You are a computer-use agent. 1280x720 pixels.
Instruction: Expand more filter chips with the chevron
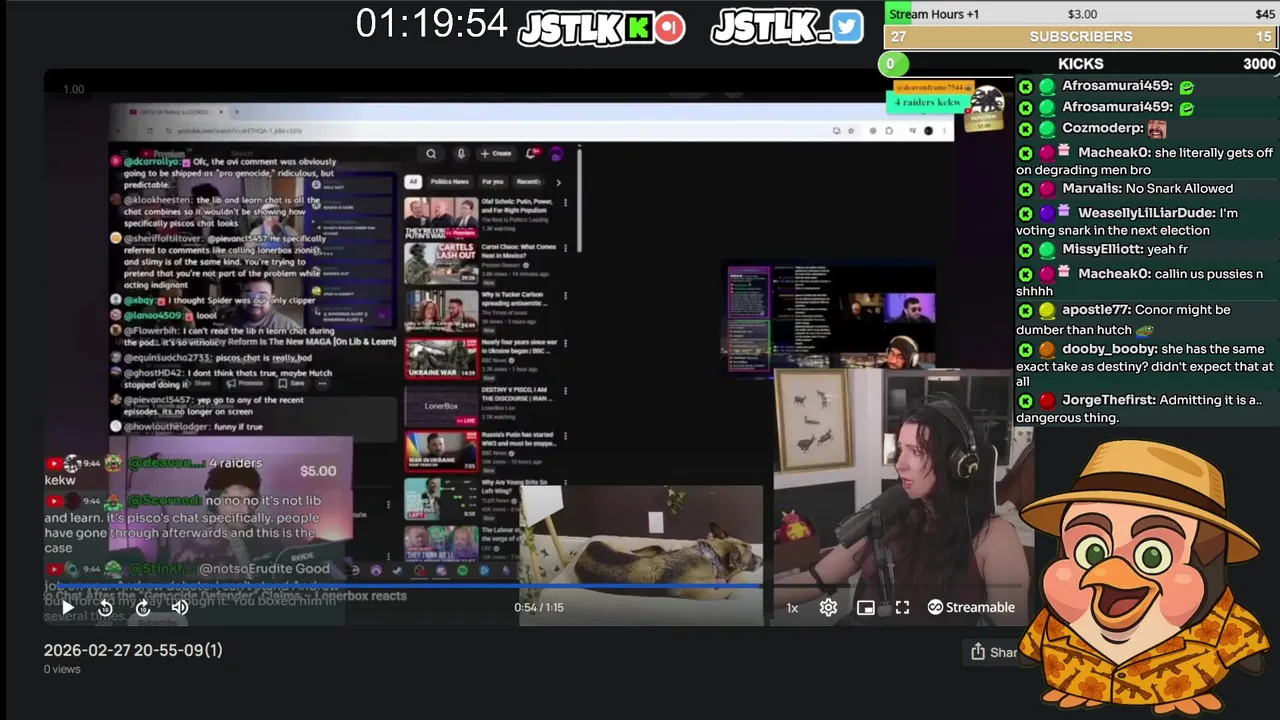click(558, 182)
